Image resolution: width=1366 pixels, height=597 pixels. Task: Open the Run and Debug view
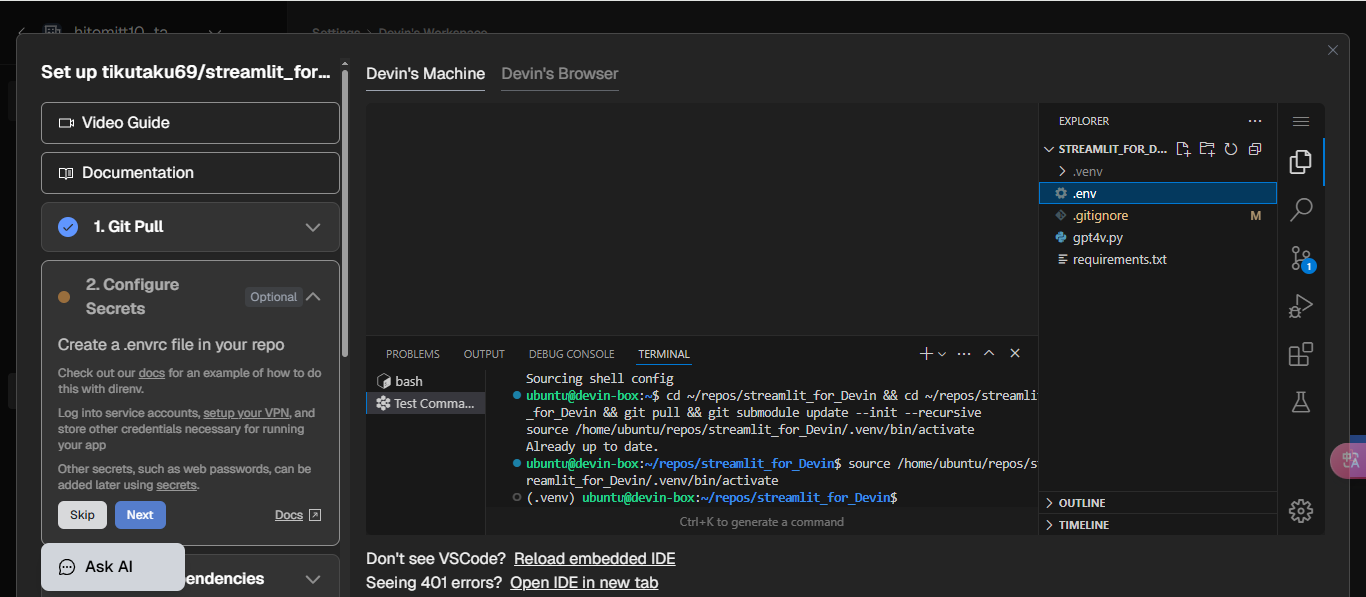point(1300,306)
